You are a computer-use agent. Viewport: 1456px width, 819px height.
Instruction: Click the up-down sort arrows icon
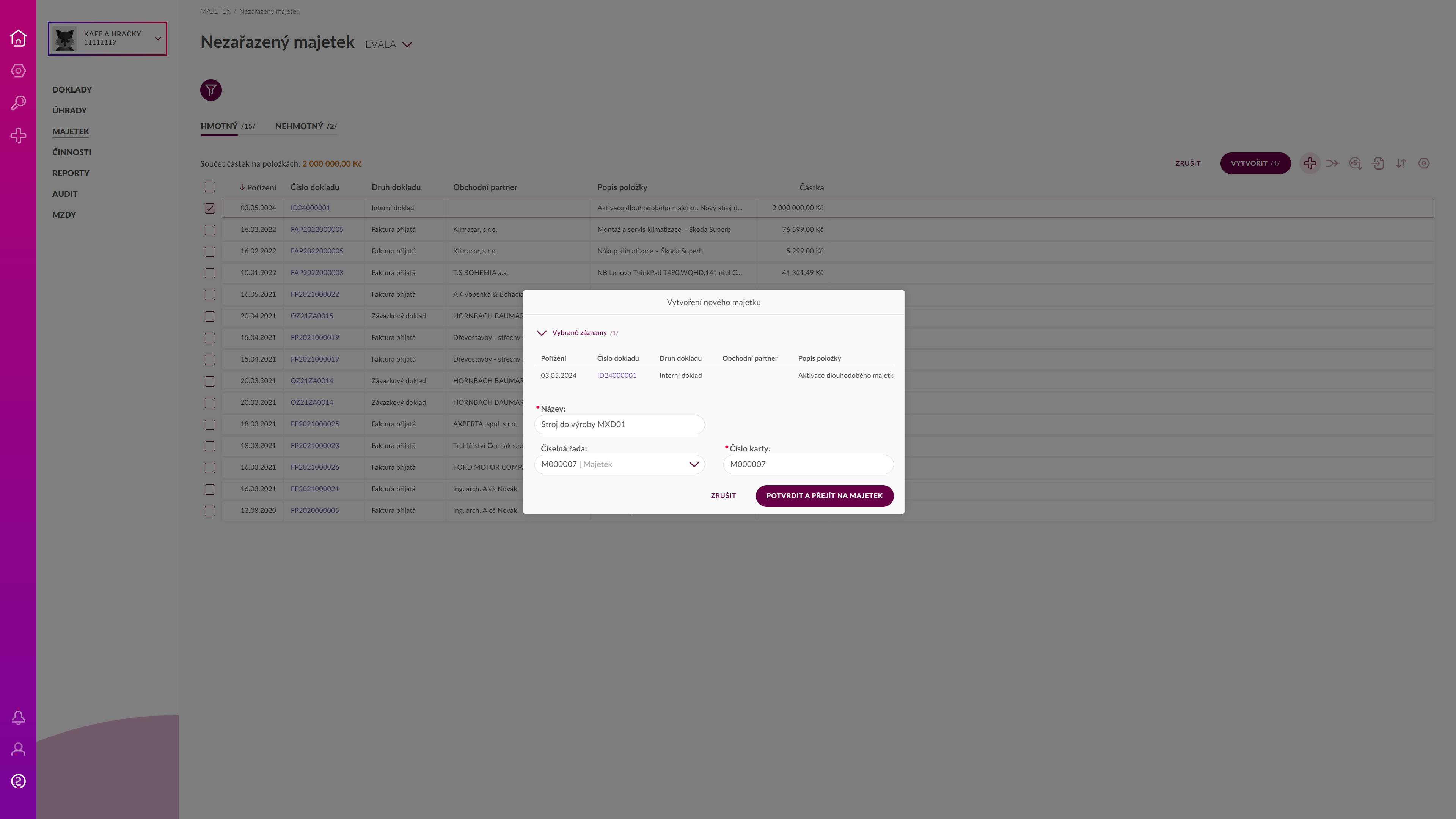1401,163
